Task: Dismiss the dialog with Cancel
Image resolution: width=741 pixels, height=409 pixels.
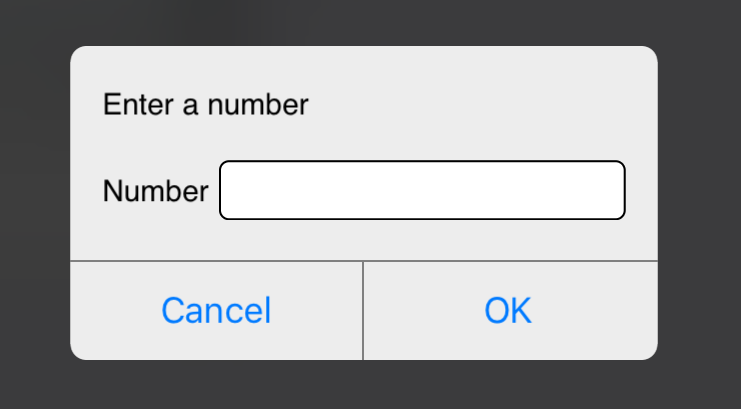Action: pyautogui.click(x=216, y=310)
